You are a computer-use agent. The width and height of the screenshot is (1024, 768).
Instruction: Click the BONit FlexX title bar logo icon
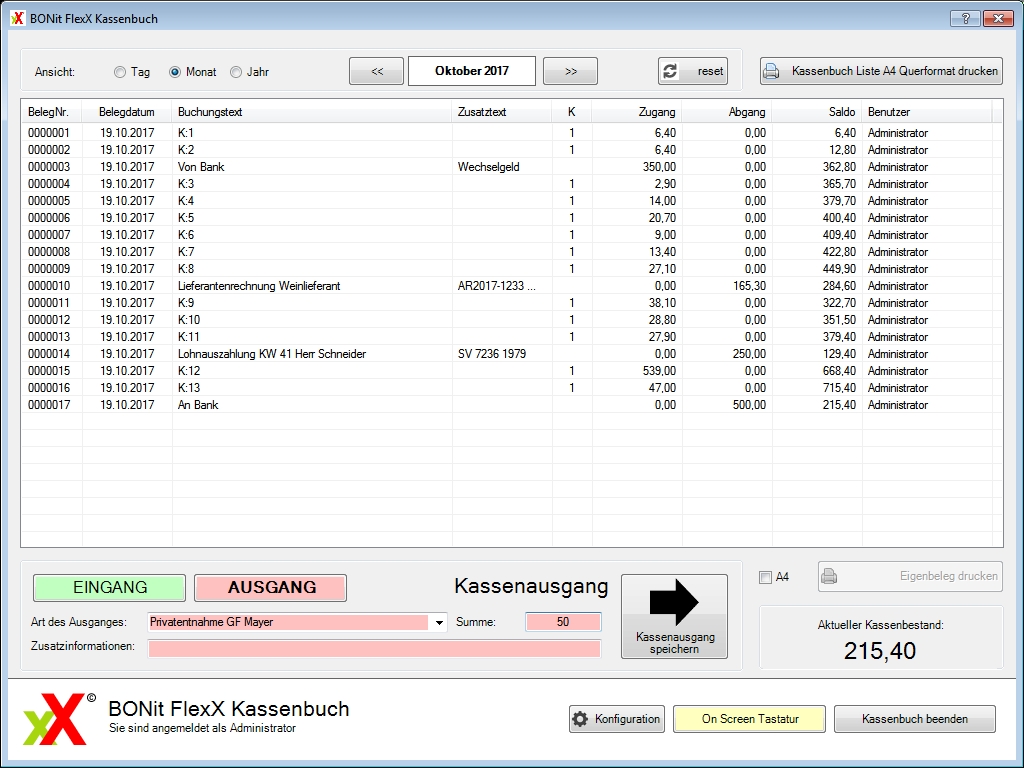click(18, 18)
